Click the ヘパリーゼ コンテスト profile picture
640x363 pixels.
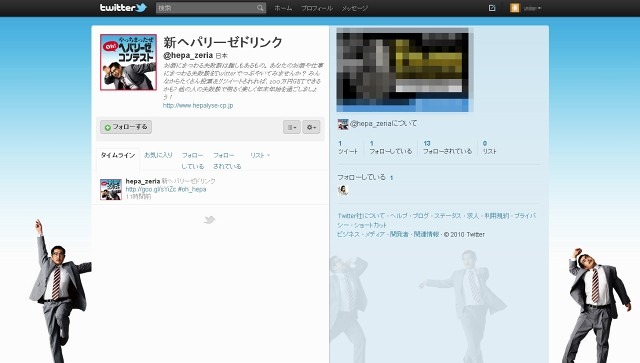(129, 62)
